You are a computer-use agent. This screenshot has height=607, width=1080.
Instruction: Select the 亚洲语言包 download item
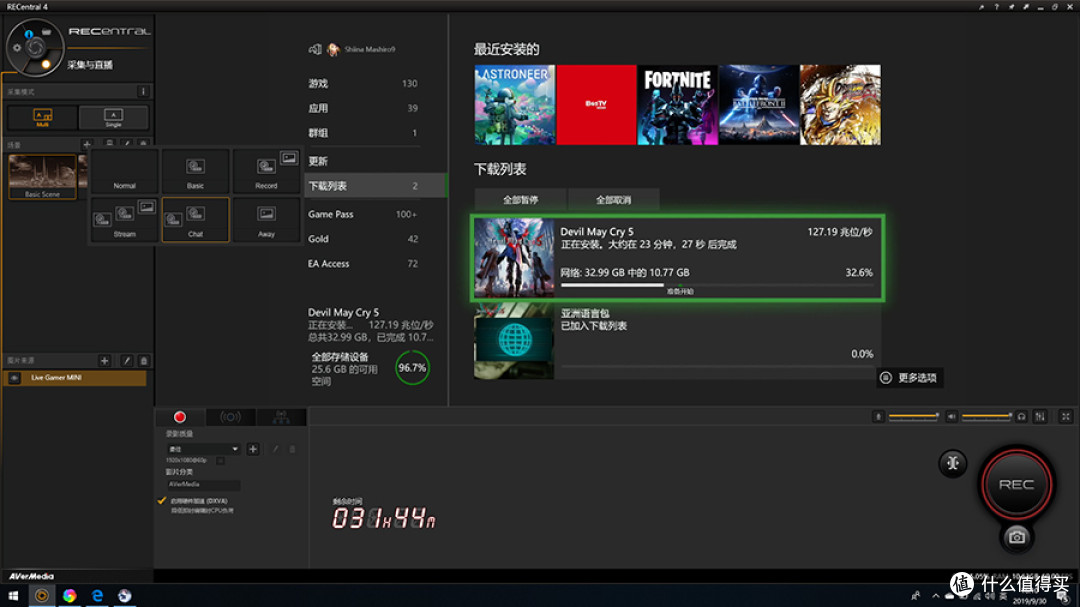point(678,342)
